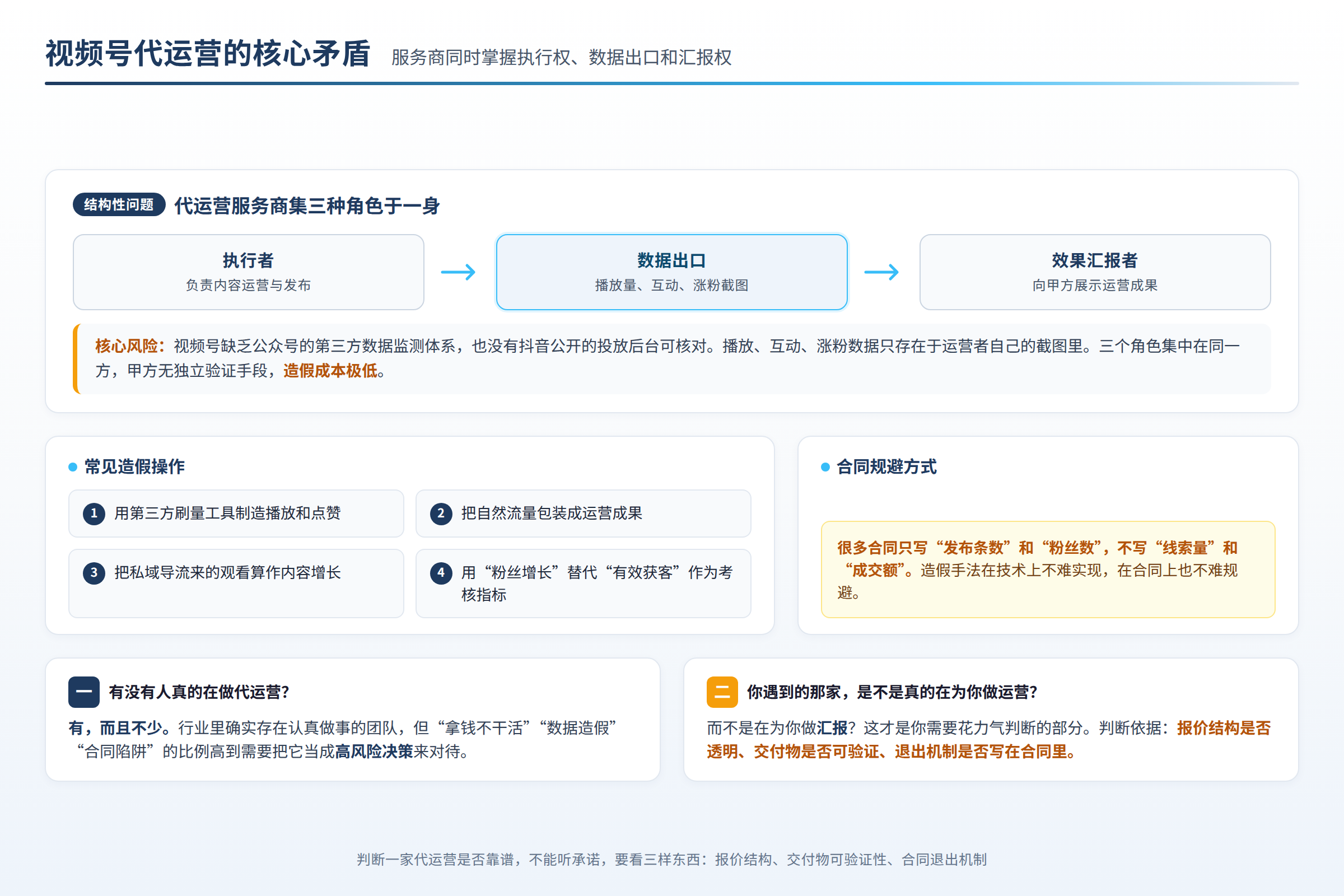Click the number 3 circle icon
Viewport: 1344px width, 896px height.
coord(94,573)
